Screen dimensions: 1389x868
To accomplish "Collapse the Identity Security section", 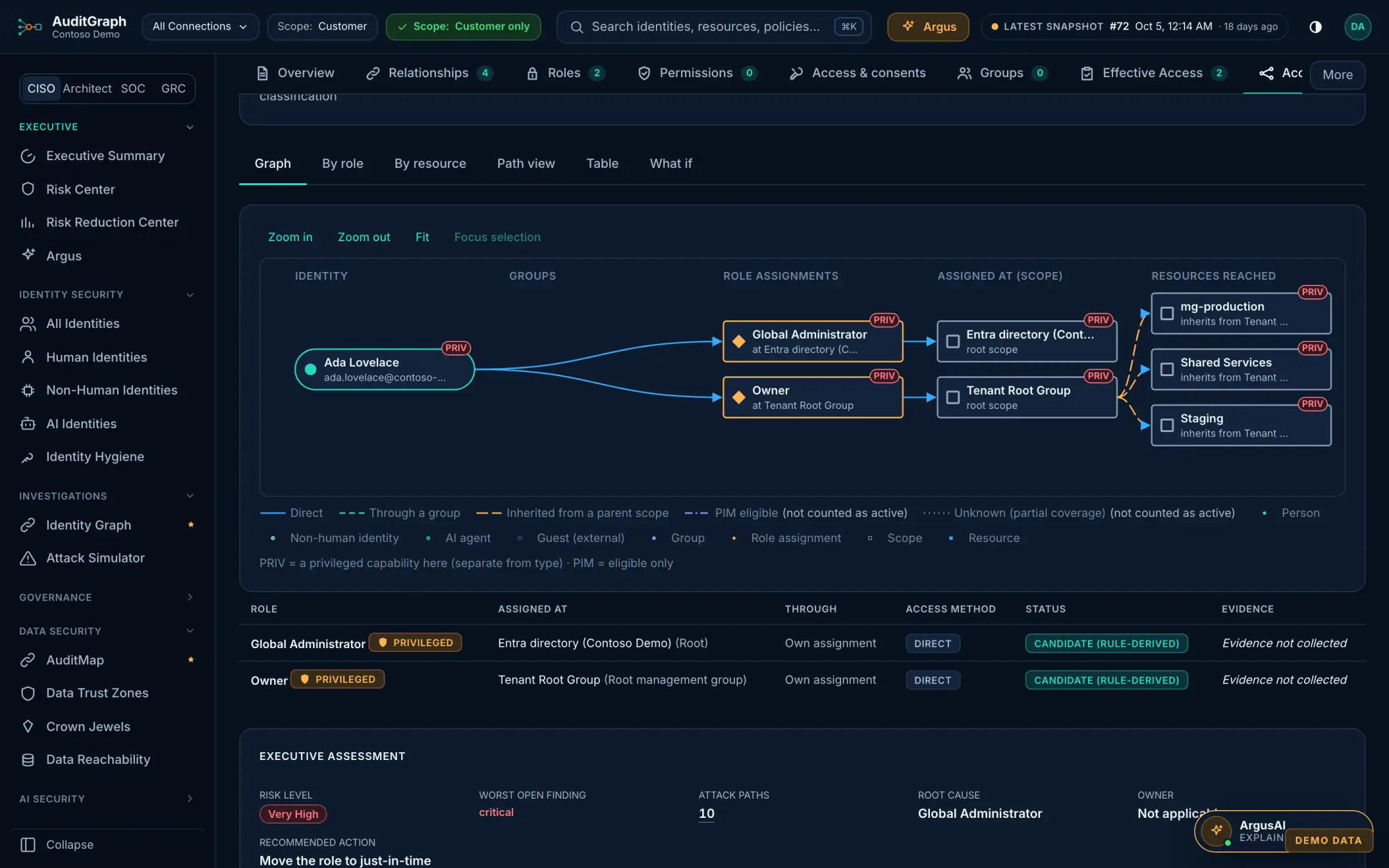I will coord(190,294).
